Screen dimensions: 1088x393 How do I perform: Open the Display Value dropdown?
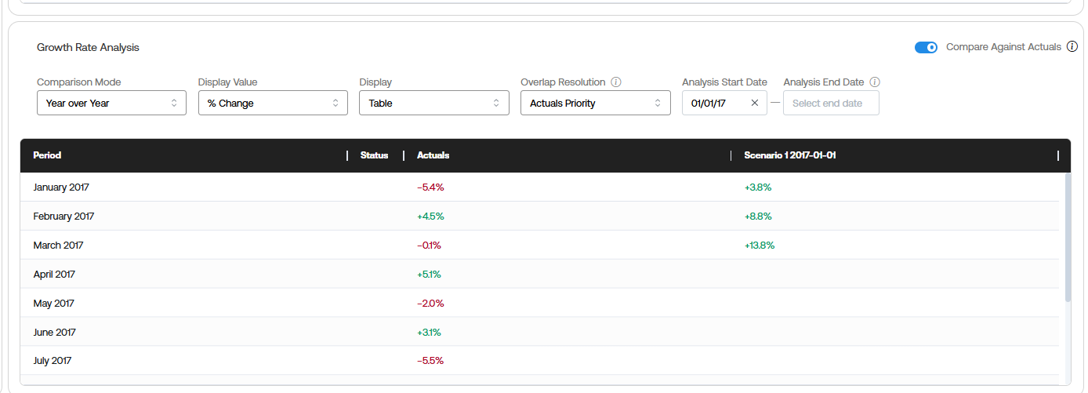point(273,103)
